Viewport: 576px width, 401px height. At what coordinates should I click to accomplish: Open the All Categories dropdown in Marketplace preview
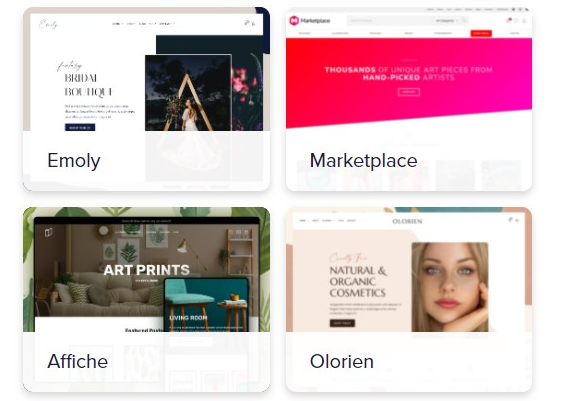pos(447,21)
